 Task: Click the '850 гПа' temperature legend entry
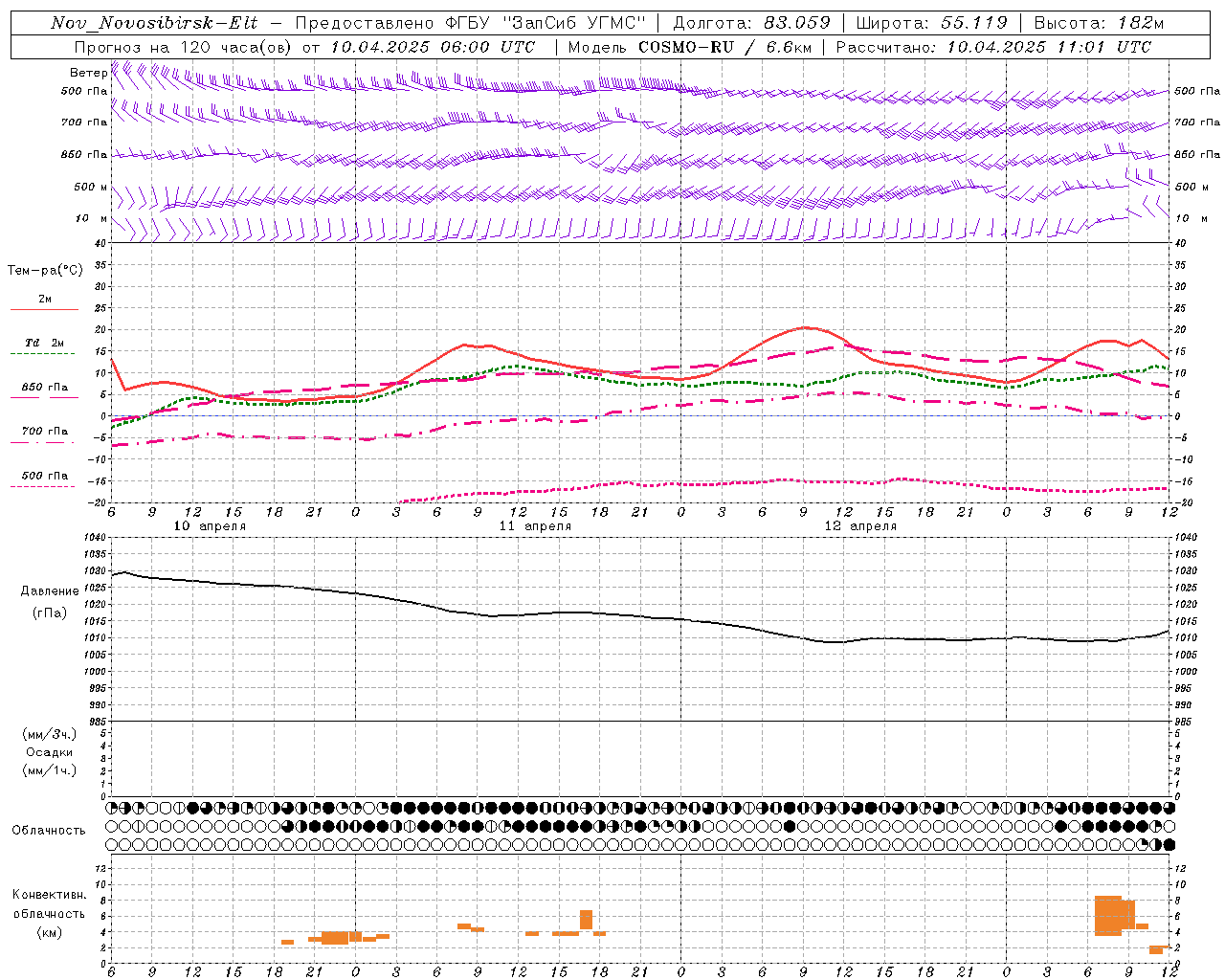(45, 387)
